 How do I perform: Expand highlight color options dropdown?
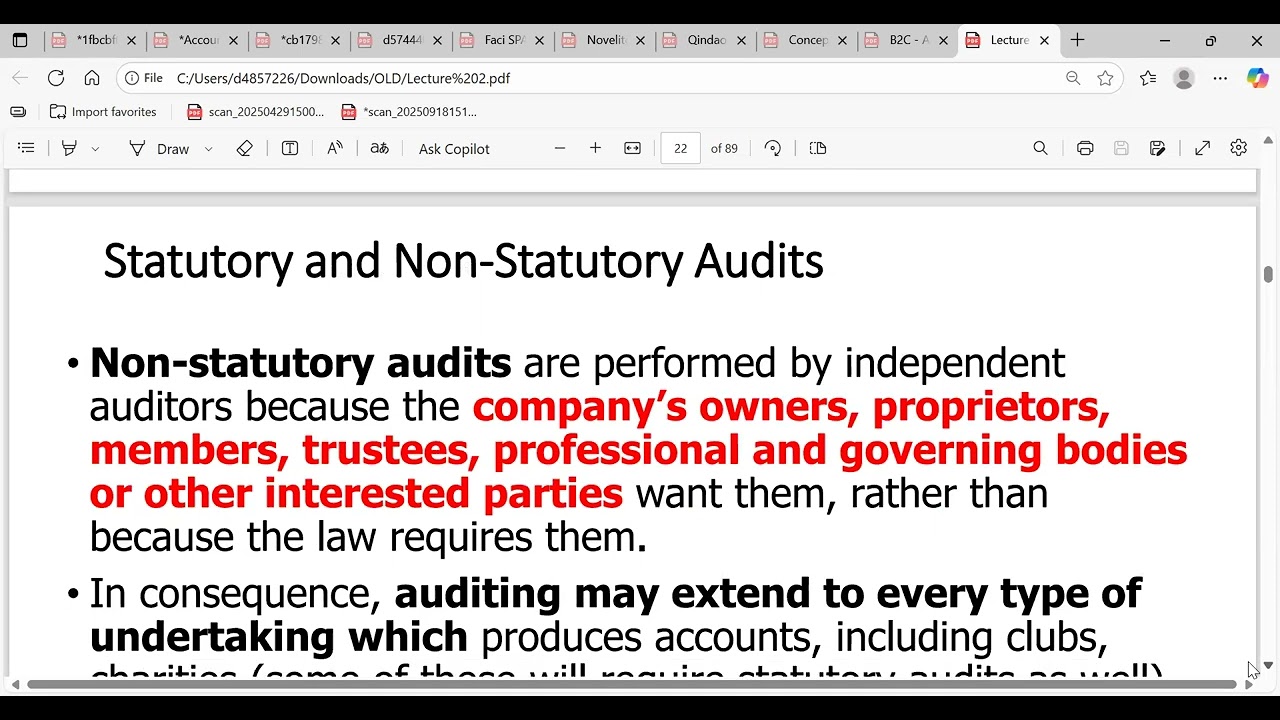(95, 149)
